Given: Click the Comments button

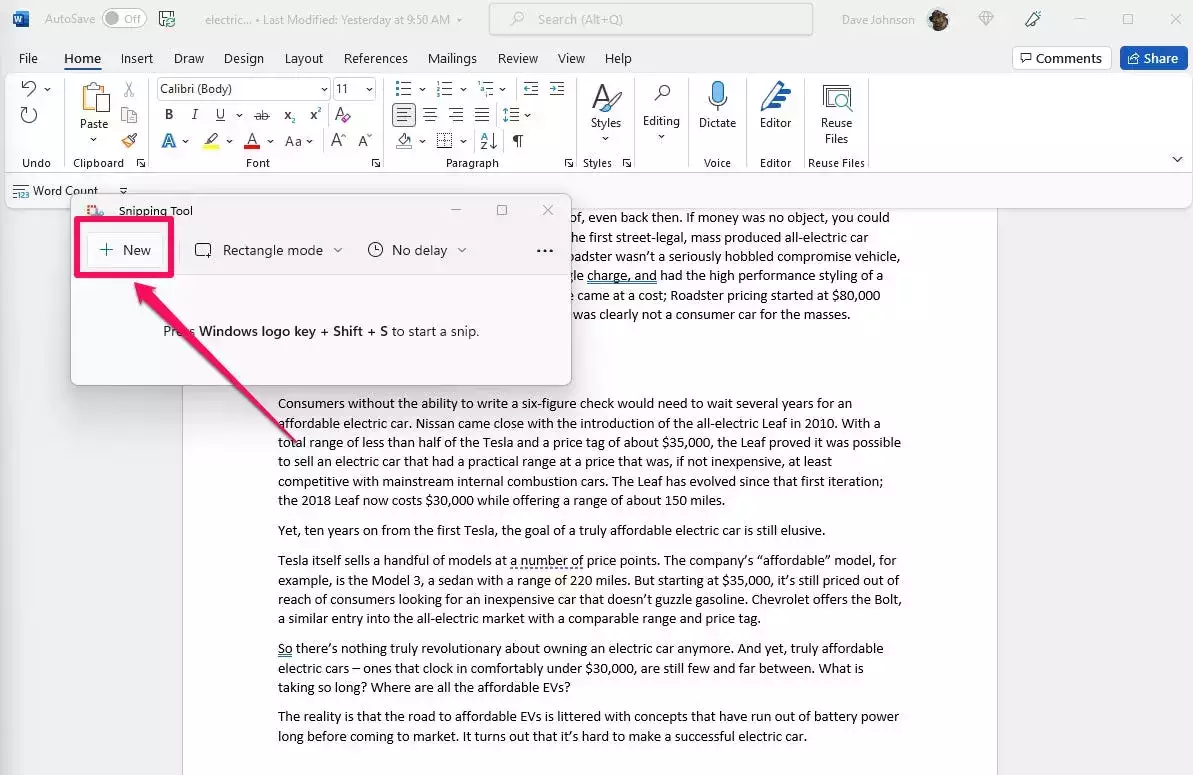Looking at the screenshot, I should (x=1061, y=59).
